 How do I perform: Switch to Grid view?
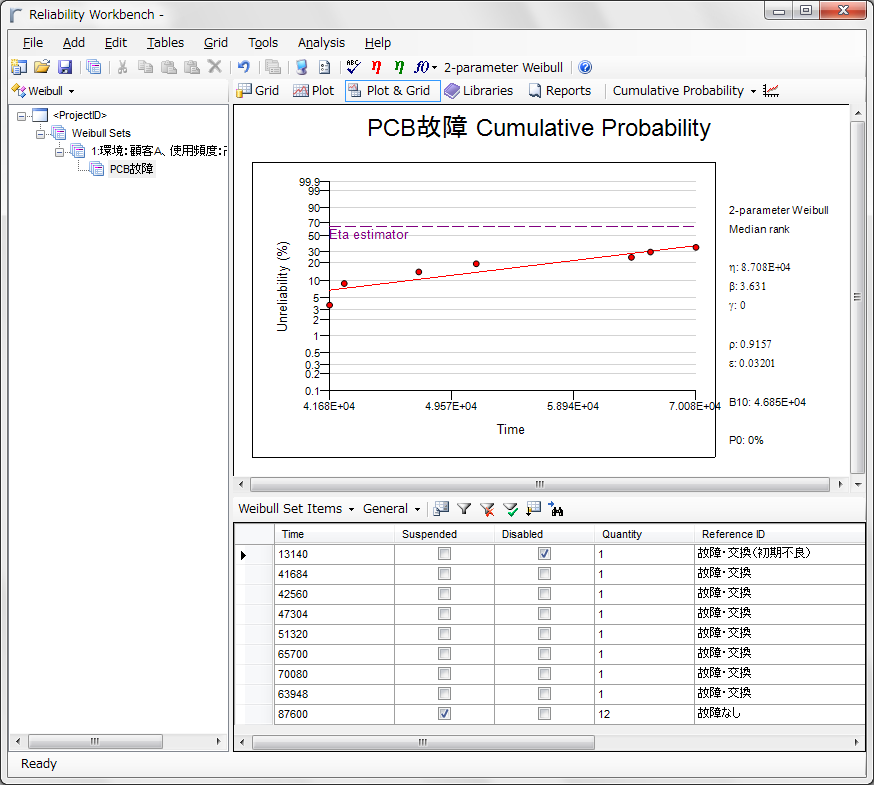pyautogui.click(x=258, y=90)
